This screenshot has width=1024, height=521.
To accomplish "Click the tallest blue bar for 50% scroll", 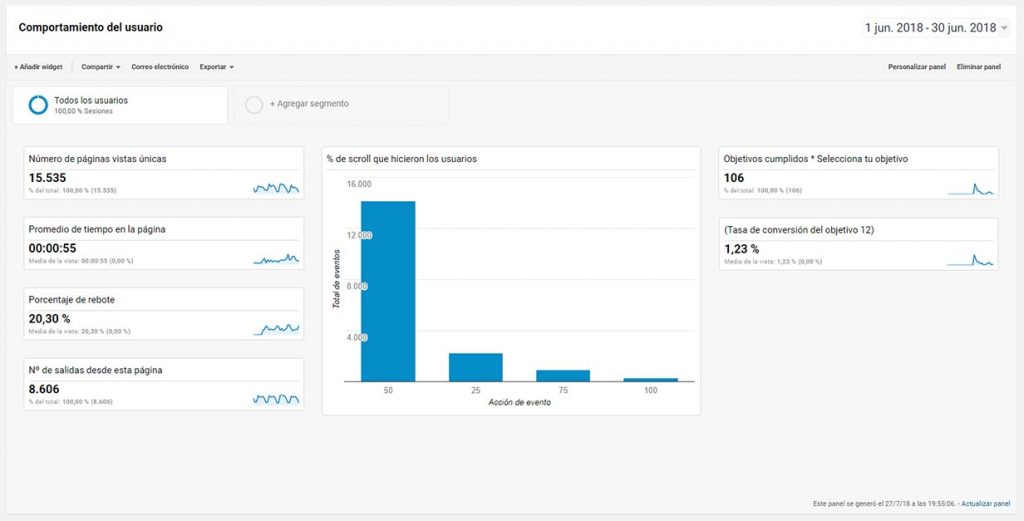I will (x=388, y=290).
